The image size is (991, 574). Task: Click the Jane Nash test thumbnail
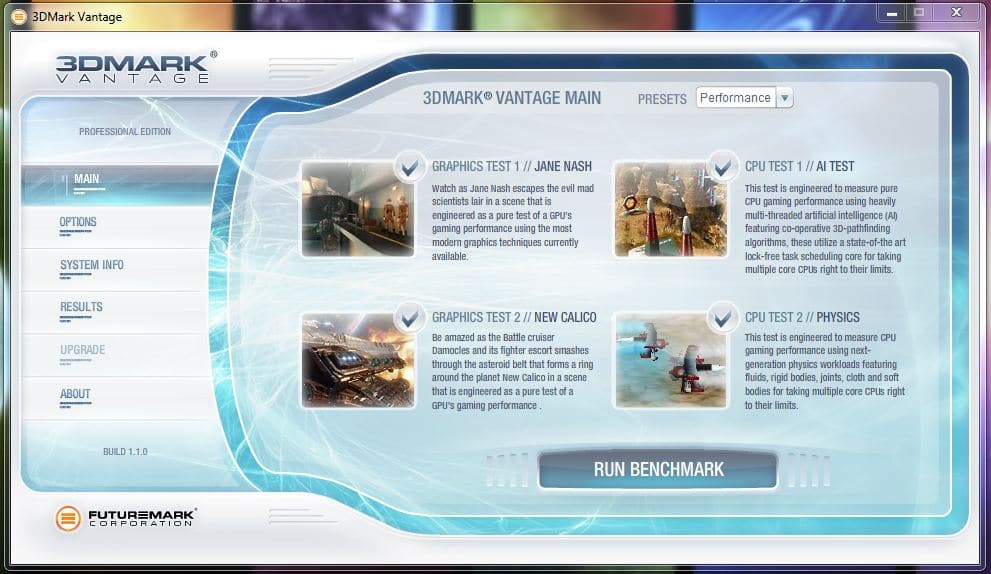tap(358, 209)
